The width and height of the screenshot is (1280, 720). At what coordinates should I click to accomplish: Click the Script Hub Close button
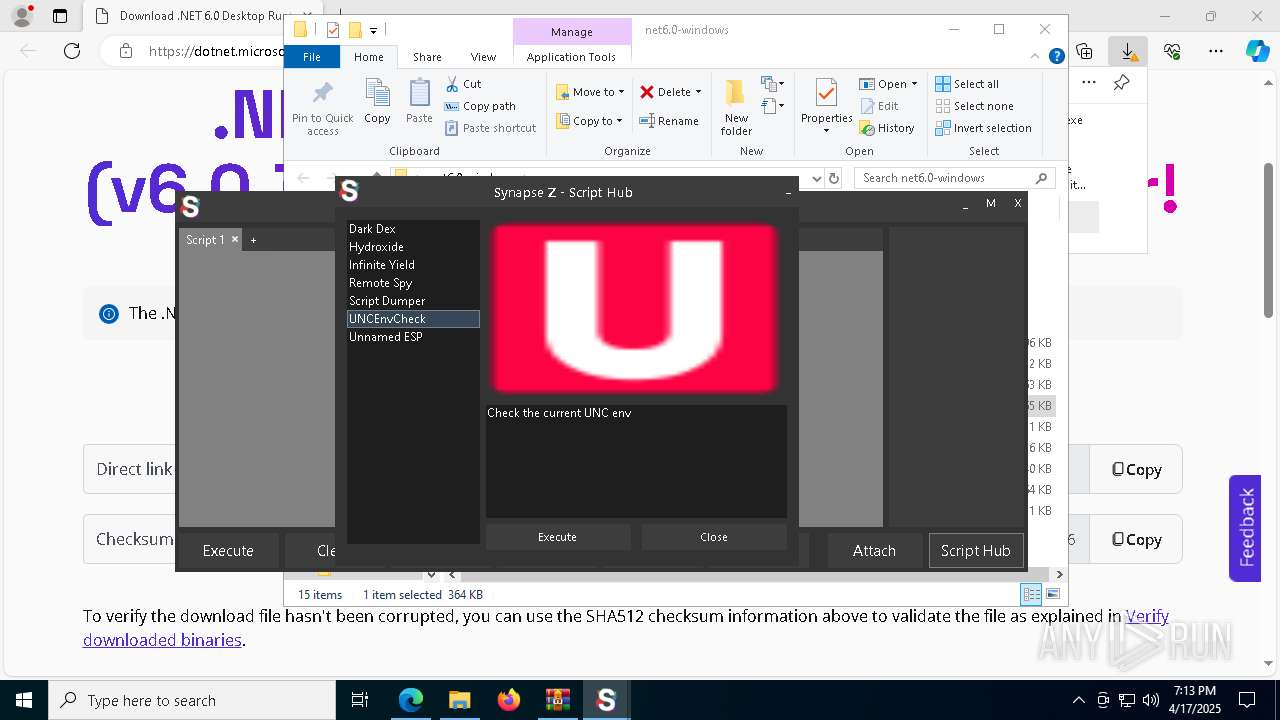coord(714,537)
